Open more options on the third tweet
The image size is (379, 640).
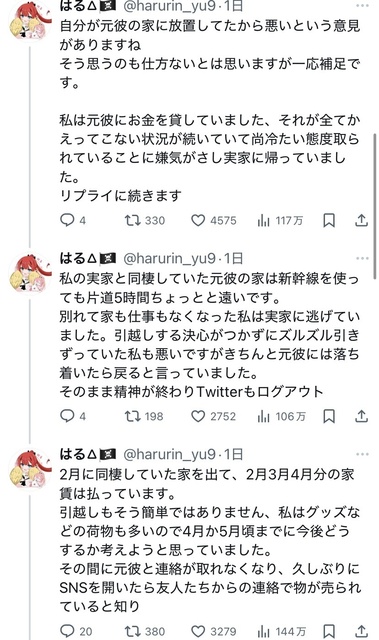click(362, 454)
